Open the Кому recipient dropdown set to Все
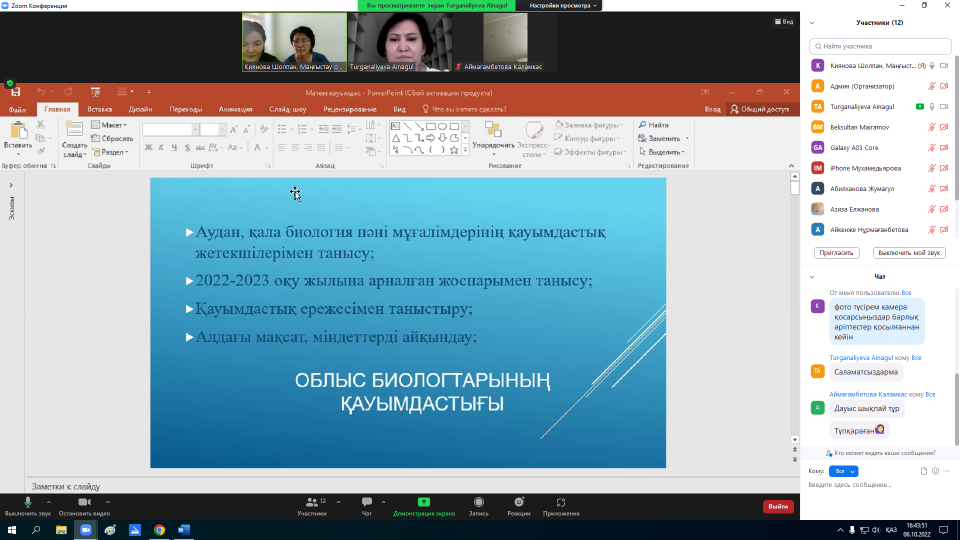The height and width of the screenshot is (540, 960). (844, 471)
